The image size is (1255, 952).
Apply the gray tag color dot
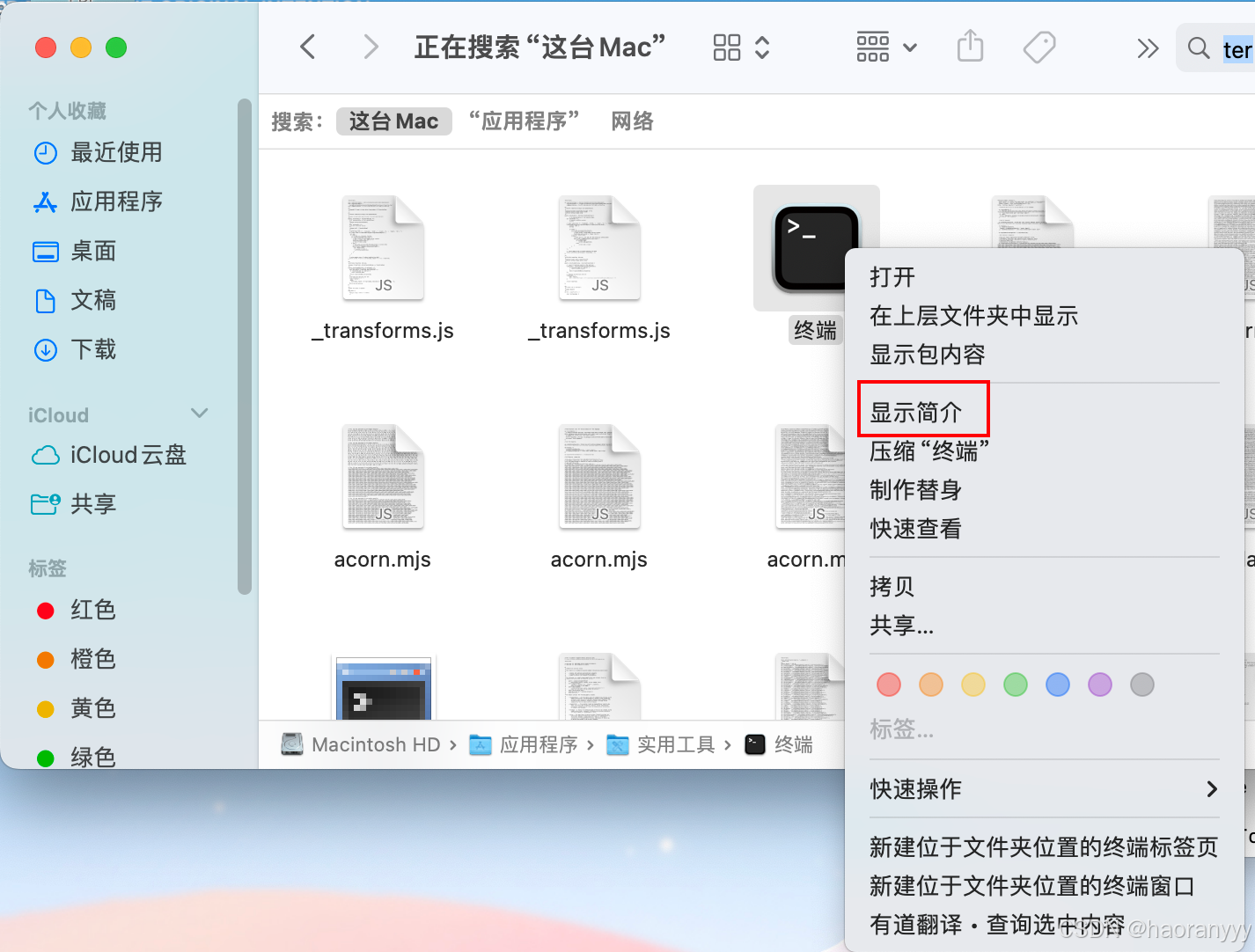click(1142, 685)
